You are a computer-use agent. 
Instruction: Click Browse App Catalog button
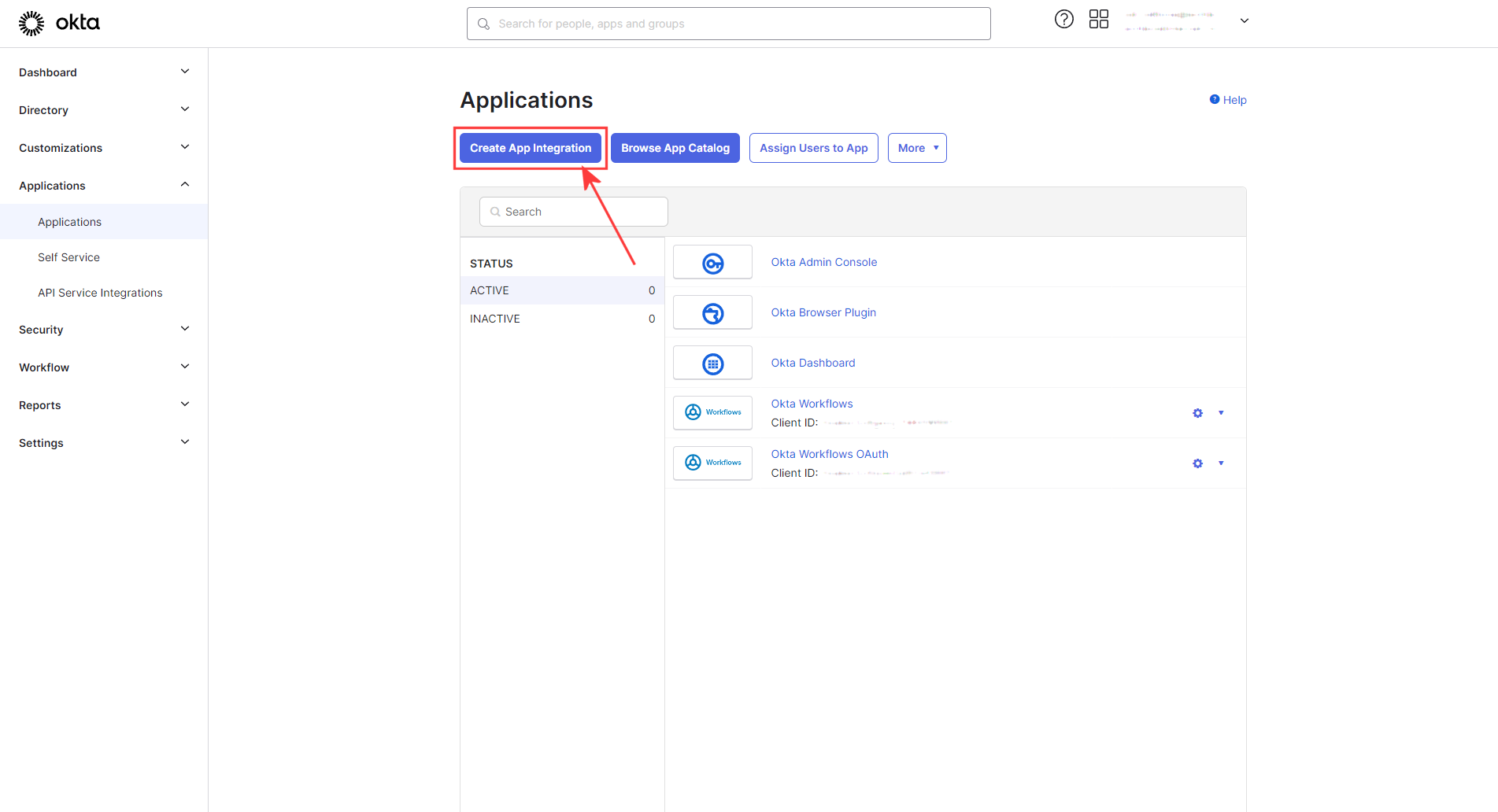click(675, 148)
